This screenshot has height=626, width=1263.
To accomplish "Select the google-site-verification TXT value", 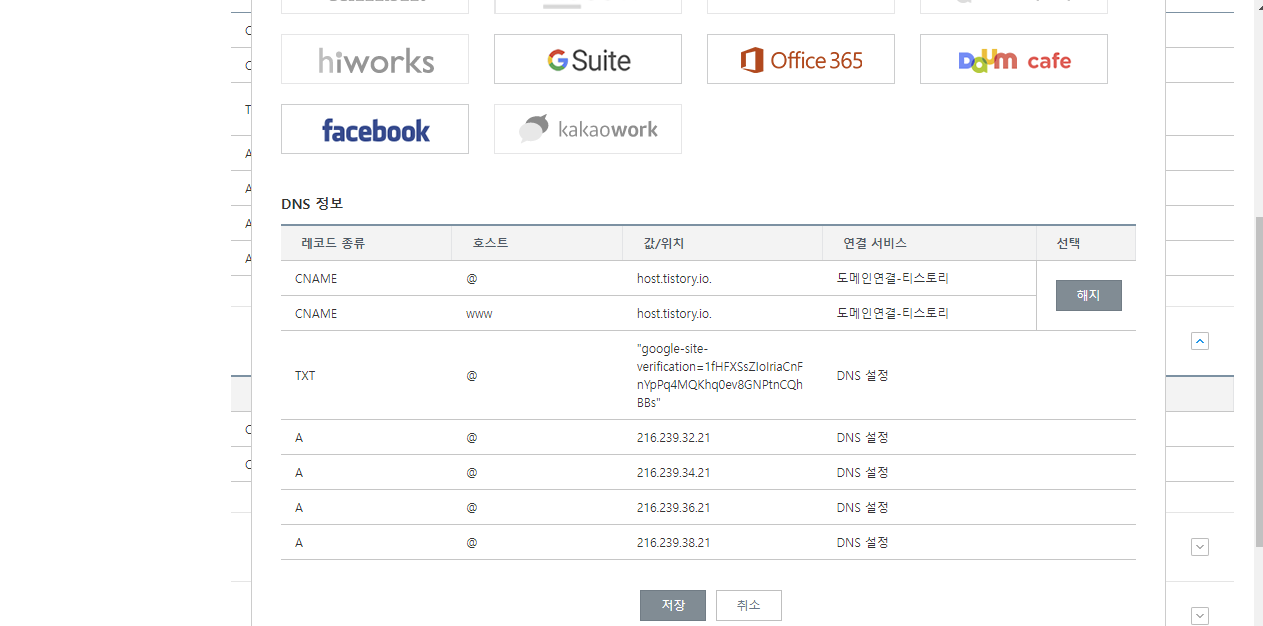I will (x=719, y=375).
